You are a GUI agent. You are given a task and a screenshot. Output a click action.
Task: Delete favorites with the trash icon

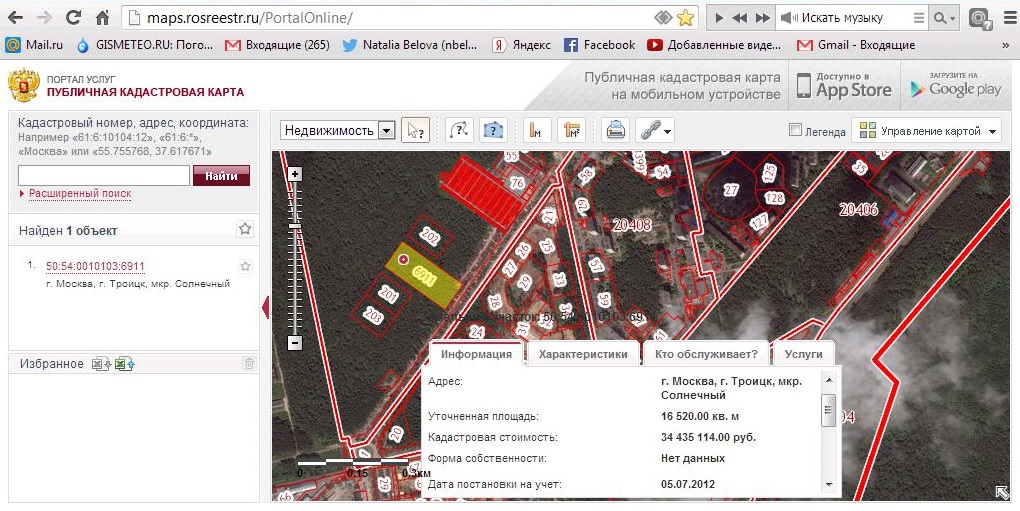pos(249,364)
